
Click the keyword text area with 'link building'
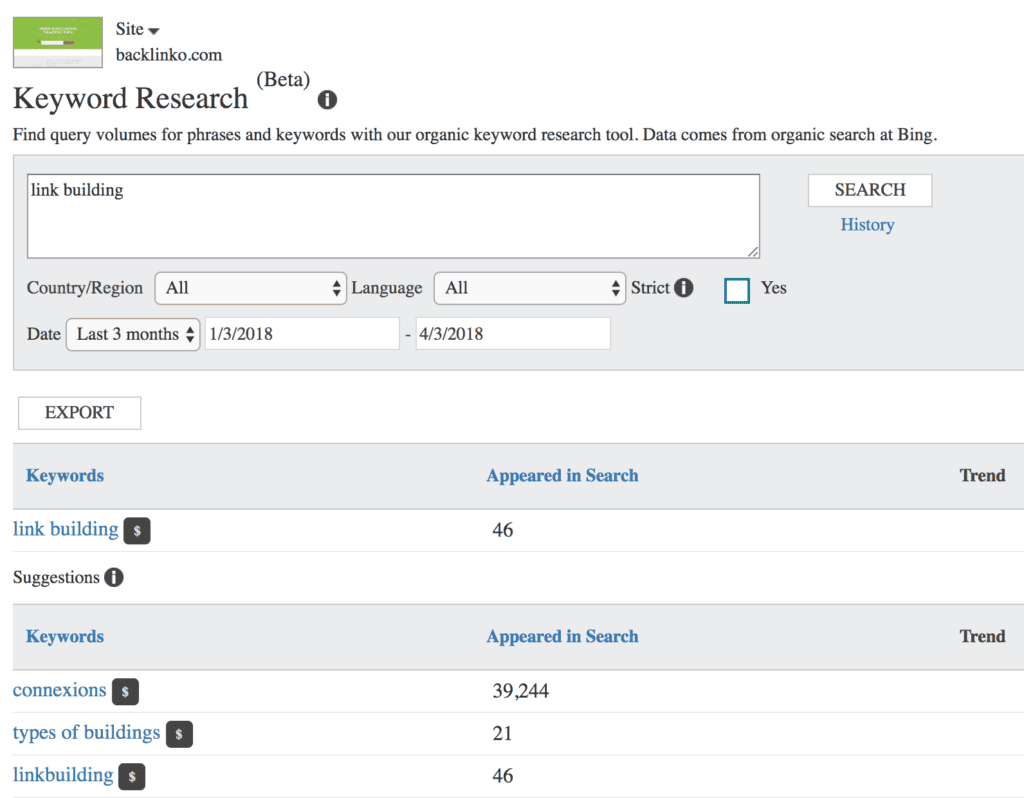pyautogui.click(x=393, y=216)
